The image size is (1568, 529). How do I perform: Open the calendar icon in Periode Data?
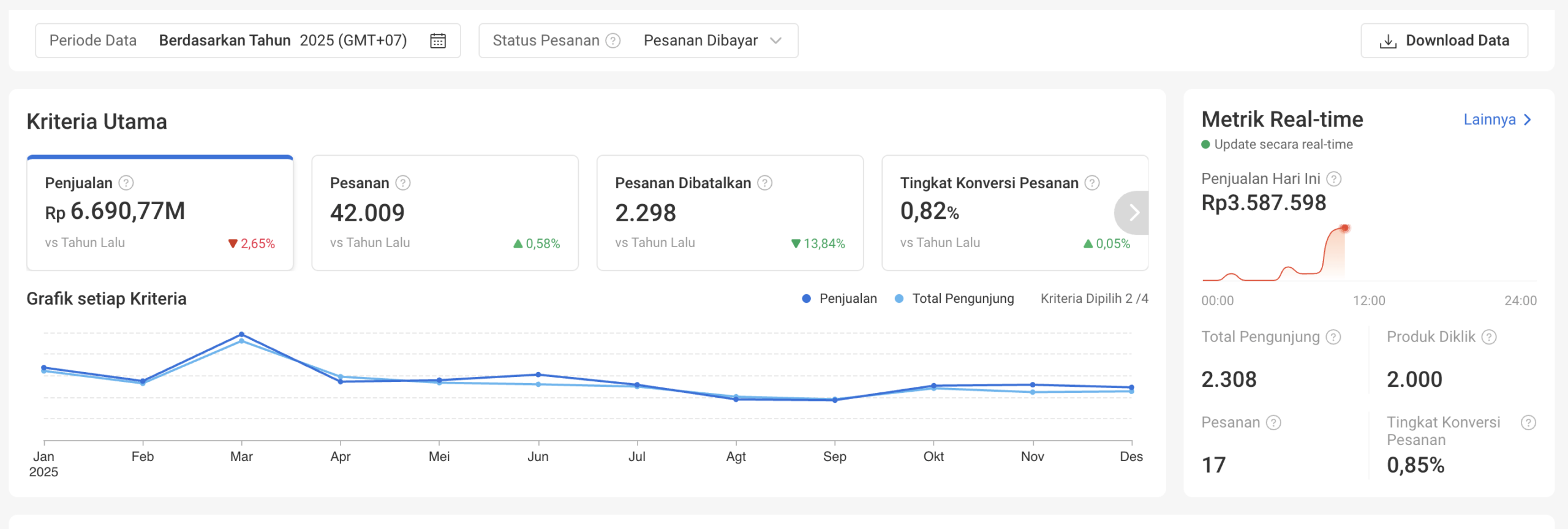point(437,40)
